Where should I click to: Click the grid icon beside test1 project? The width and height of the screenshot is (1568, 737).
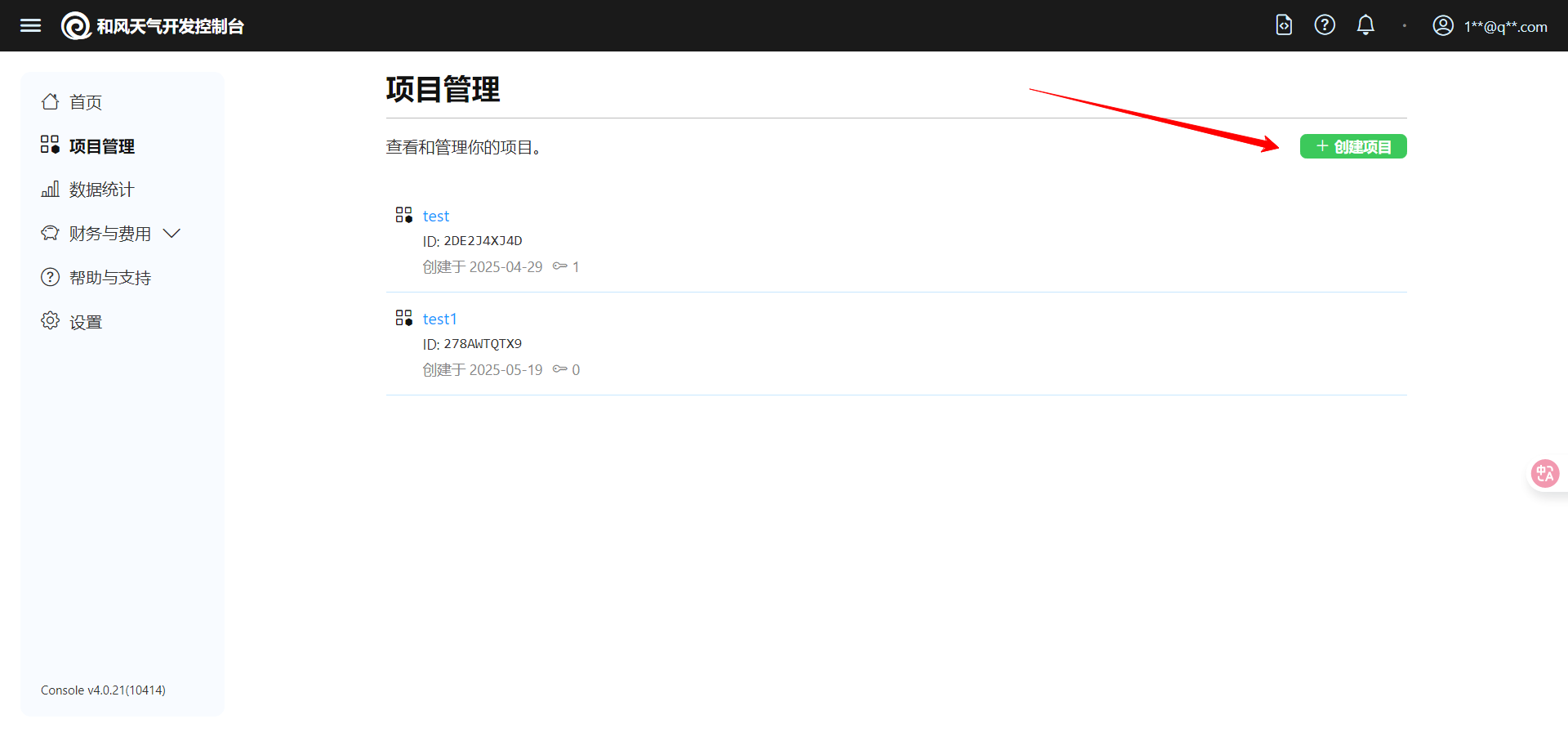pos(403,318)
